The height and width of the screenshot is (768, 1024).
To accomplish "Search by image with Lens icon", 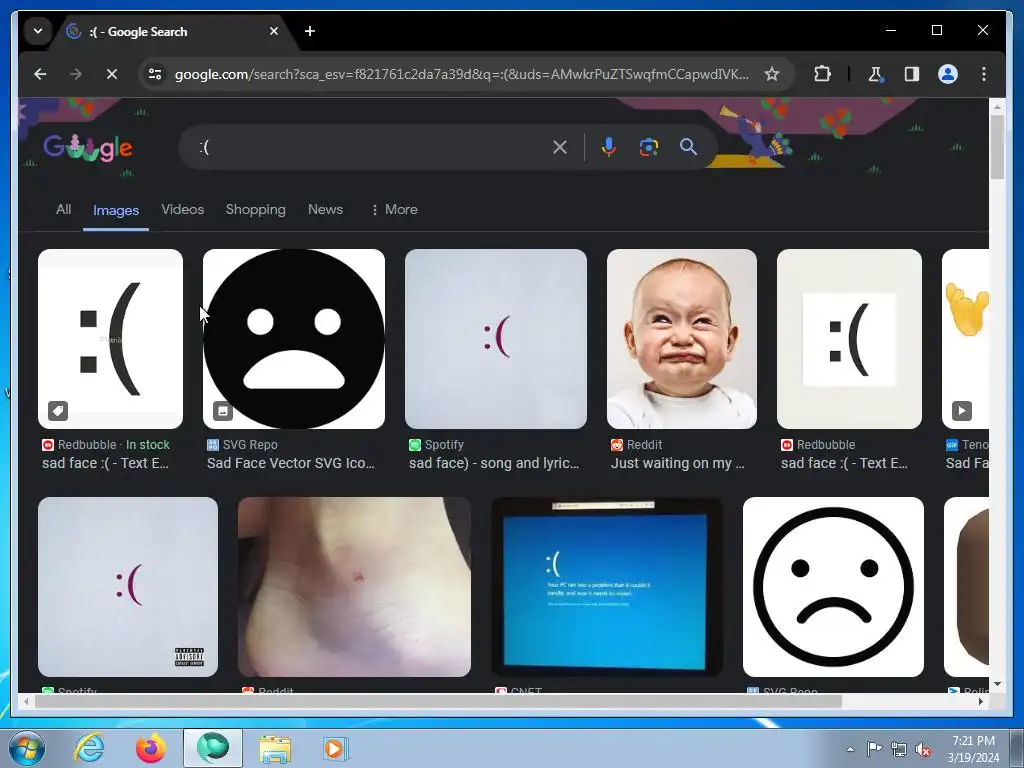I will pyautogui.click(x=648, y=147).
